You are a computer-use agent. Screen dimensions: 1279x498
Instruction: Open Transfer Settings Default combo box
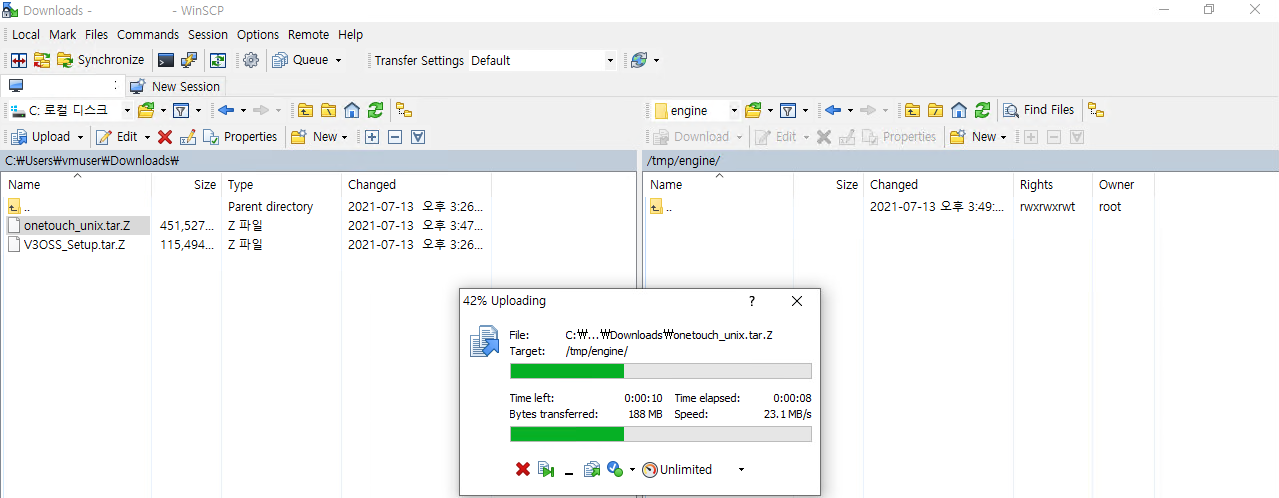click(x=542, y=60)
